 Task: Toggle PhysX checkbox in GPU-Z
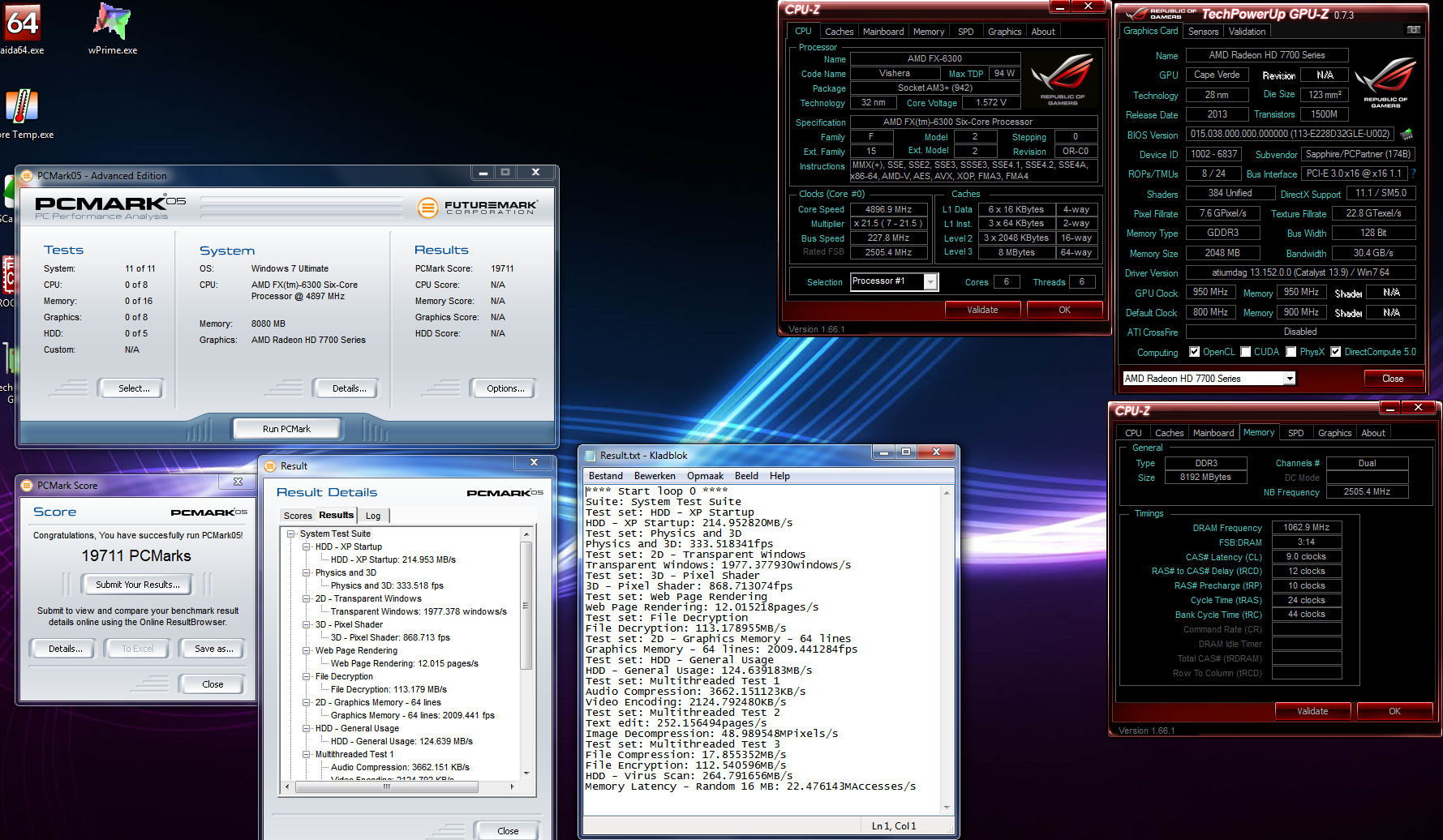(x=1291, y=352)
